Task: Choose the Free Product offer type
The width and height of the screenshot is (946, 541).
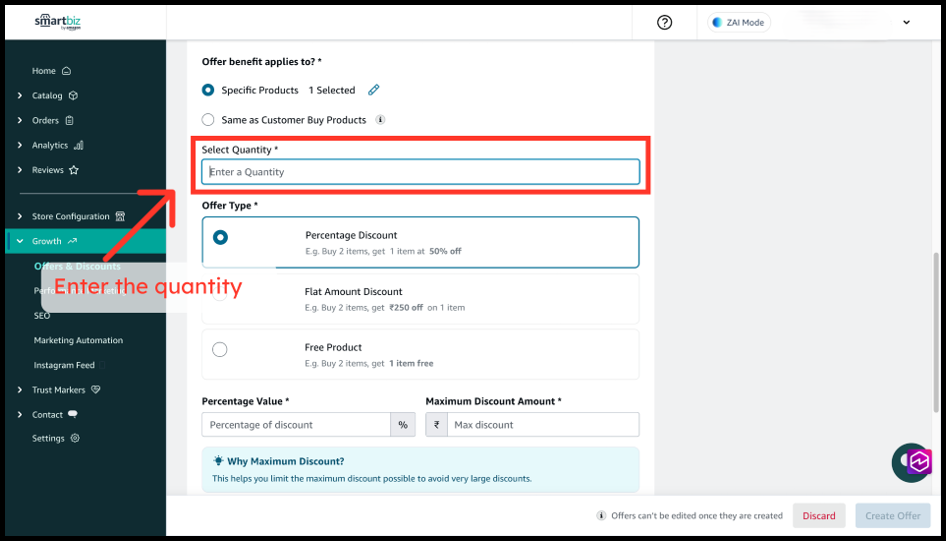Action: 220,349
